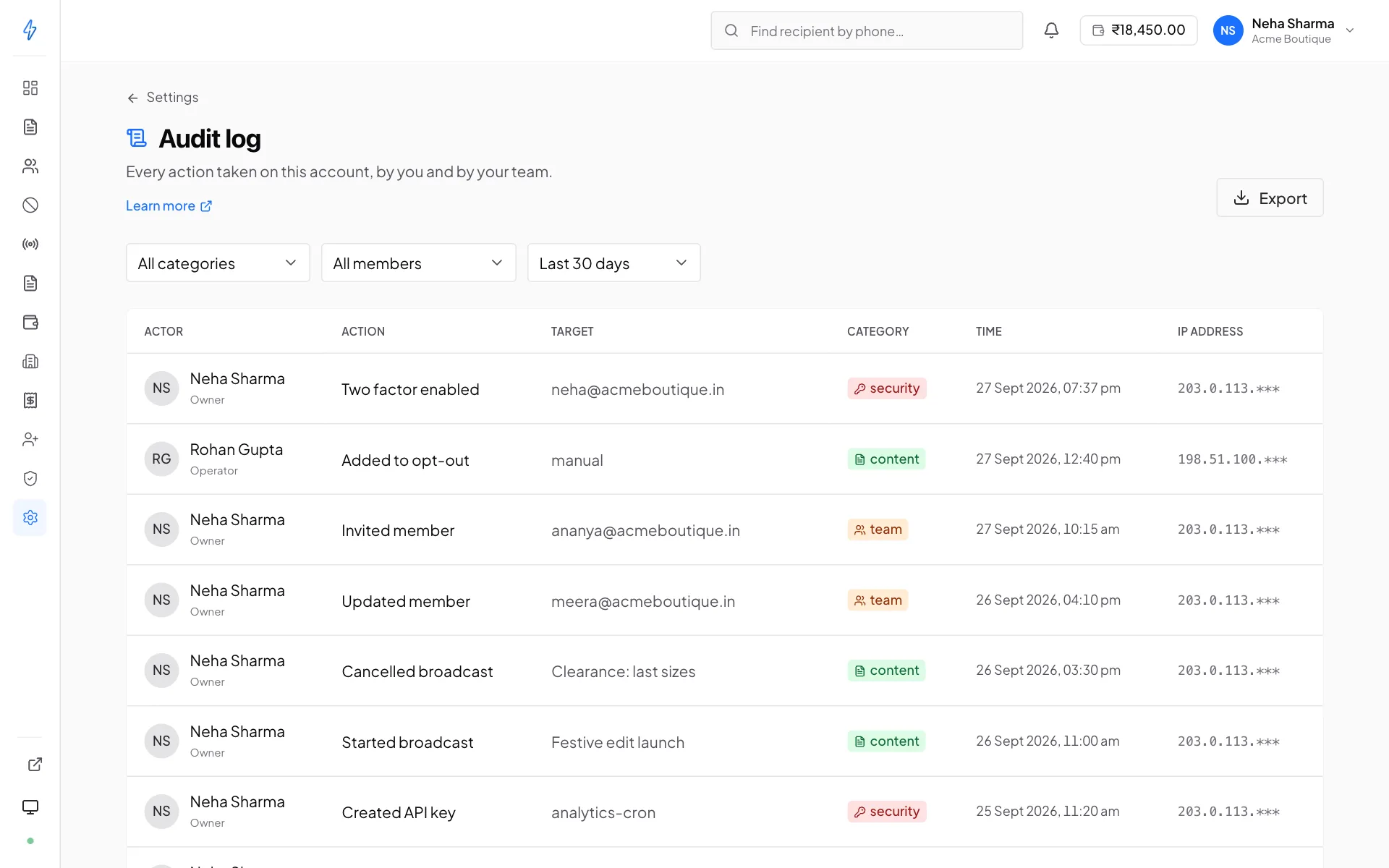1389x868 pixels.
Task: Click the team tag on Invited member row
Action: [878, 529]
